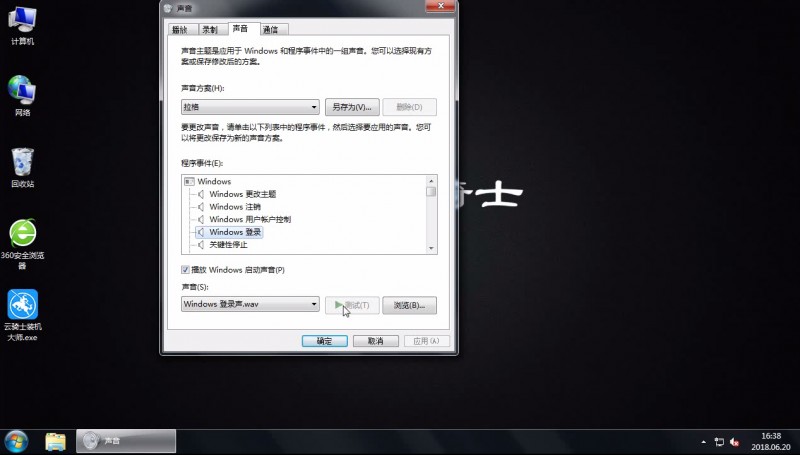Open the 声音方案 dropdown showing 拉格
This screenshot has width=800, height=455.
250,107
